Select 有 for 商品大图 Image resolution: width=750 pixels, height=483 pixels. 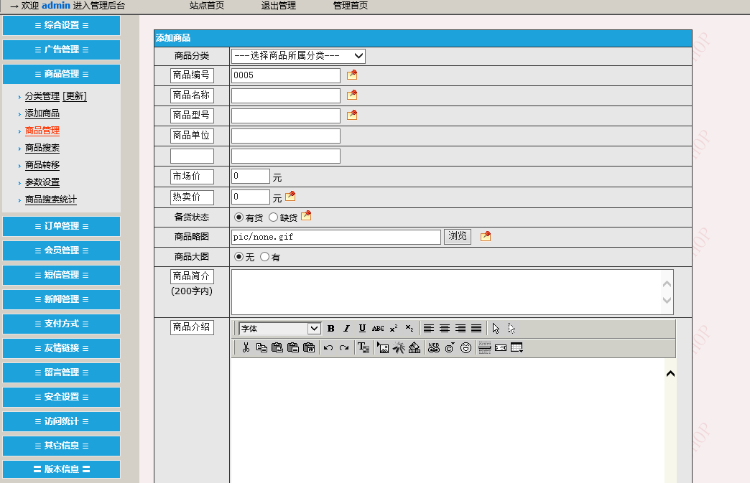point(265,256)
